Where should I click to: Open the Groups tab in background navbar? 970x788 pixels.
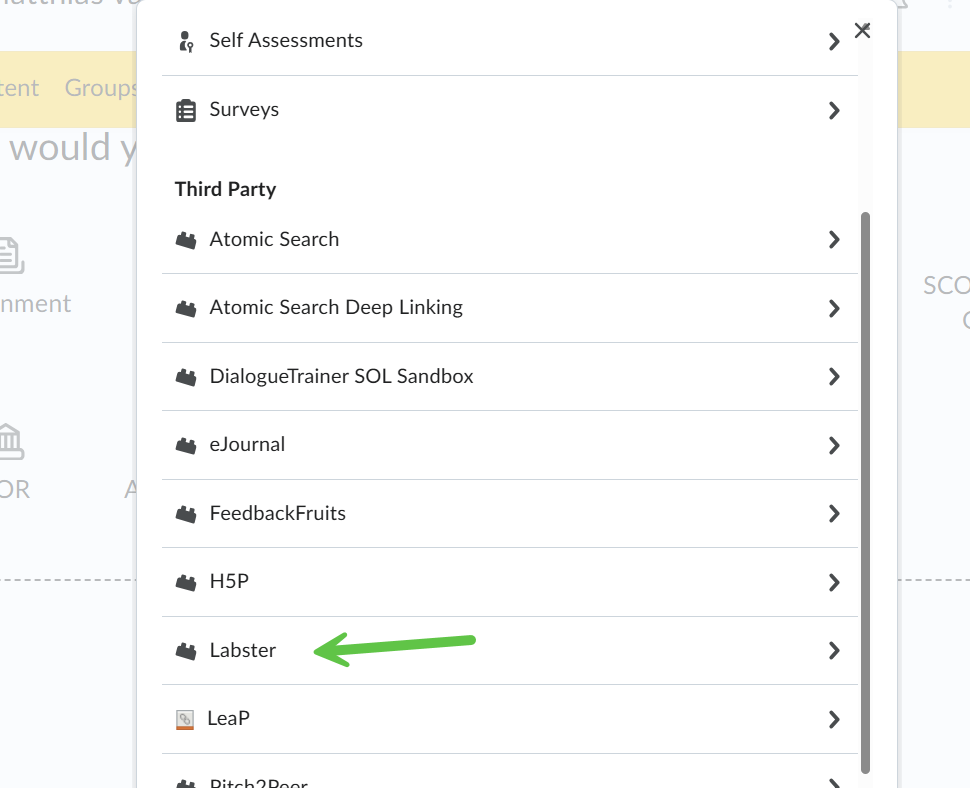click(x=101, y=88)
